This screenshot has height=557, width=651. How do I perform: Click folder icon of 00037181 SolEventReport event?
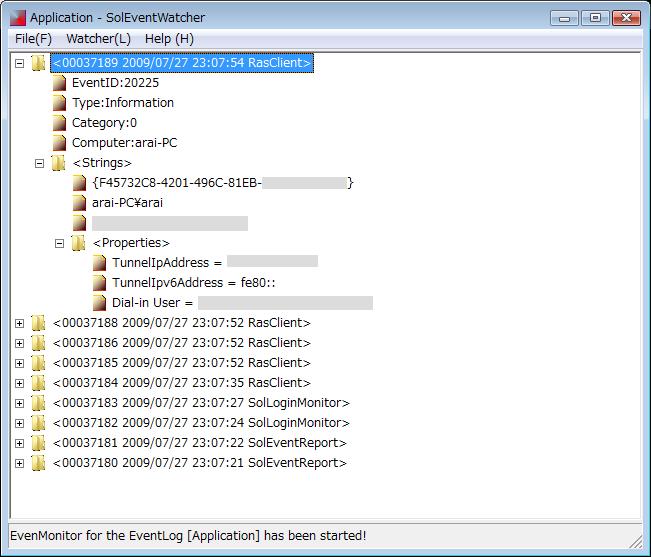pyautogui.click(x=38, y=443)
